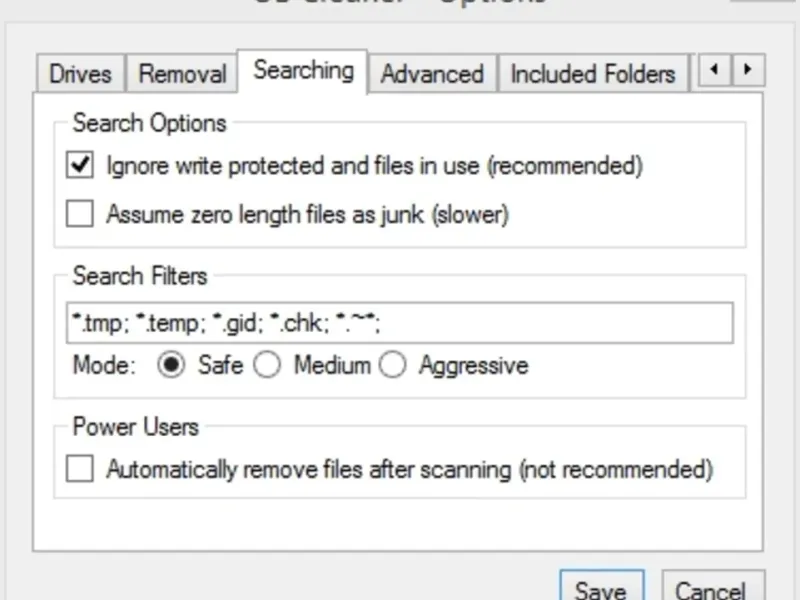The width and height of the screenshot is (800, 600).
Task: Open the Drives tab
Action: 80,74
